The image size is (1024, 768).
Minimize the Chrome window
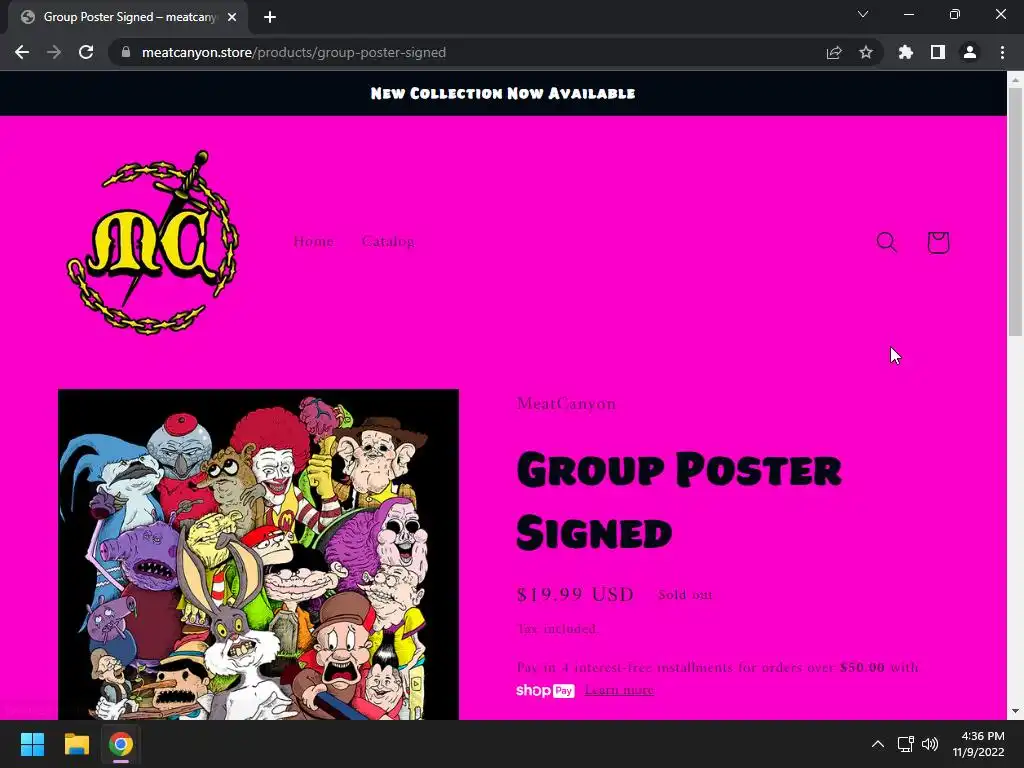908,14
